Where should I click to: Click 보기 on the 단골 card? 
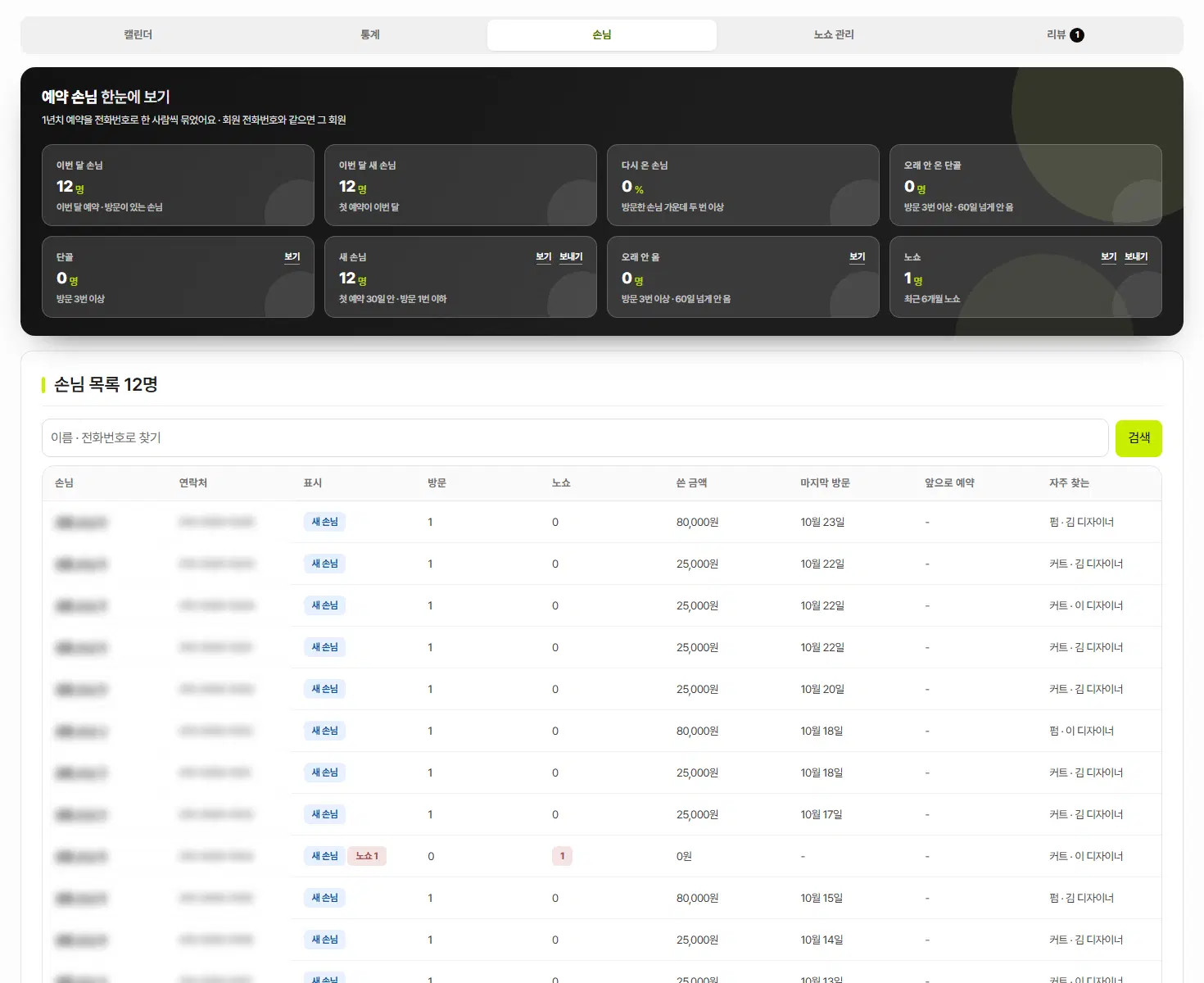click(x=292, y=257)
